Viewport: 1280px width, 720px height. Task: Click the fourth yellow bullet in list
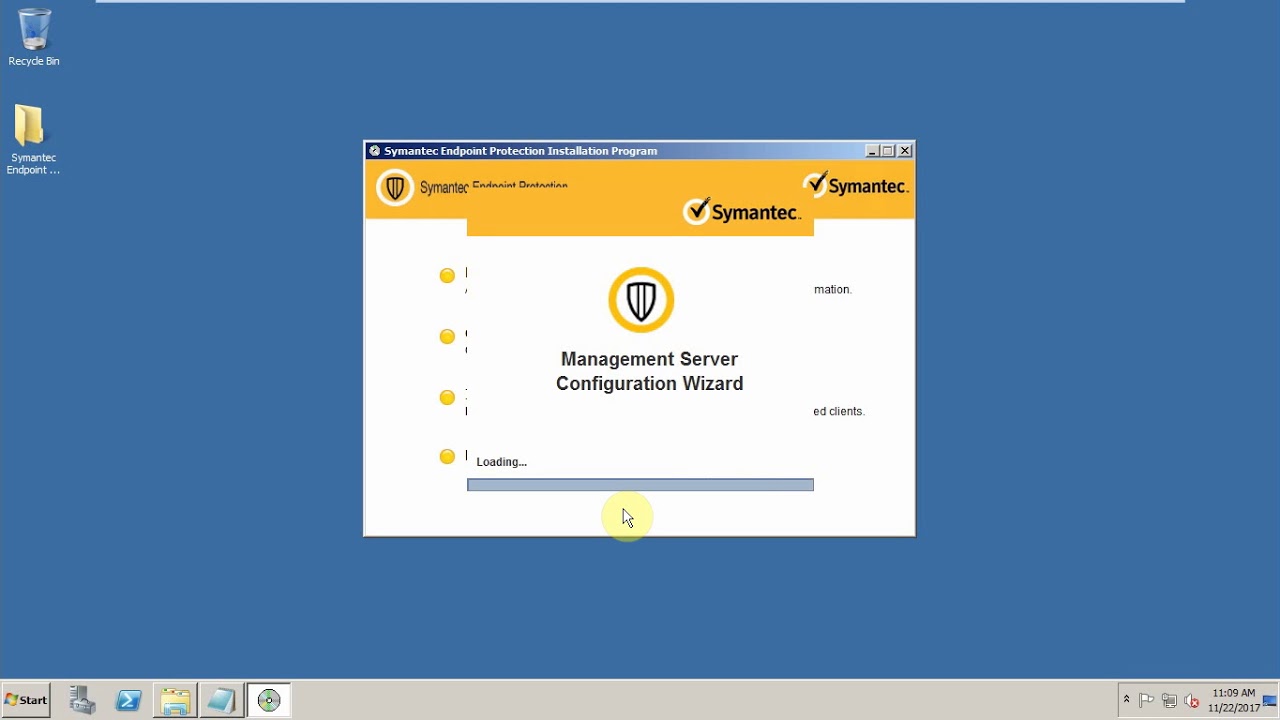coord(447,456)
